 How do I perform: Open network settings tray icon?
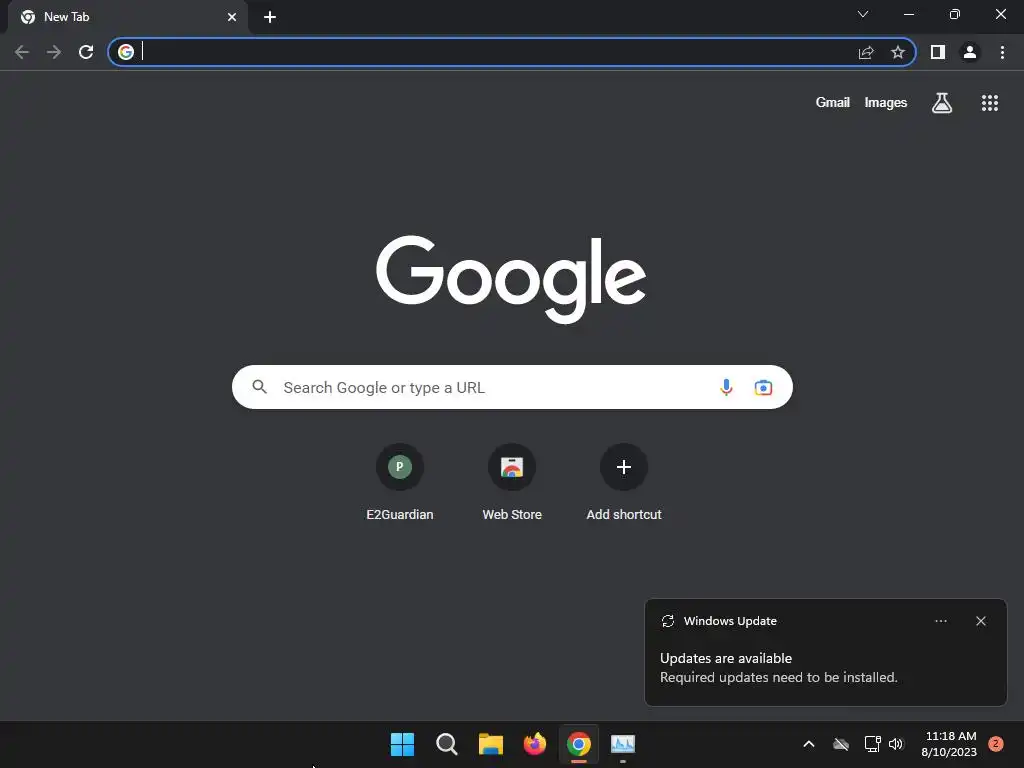(x=872, y=744)
